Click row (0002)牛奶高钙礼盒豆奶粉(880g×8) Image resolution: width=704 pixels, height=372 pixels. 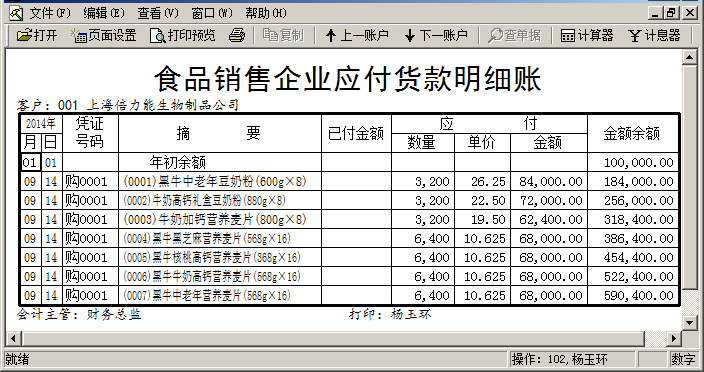point(349,200)
